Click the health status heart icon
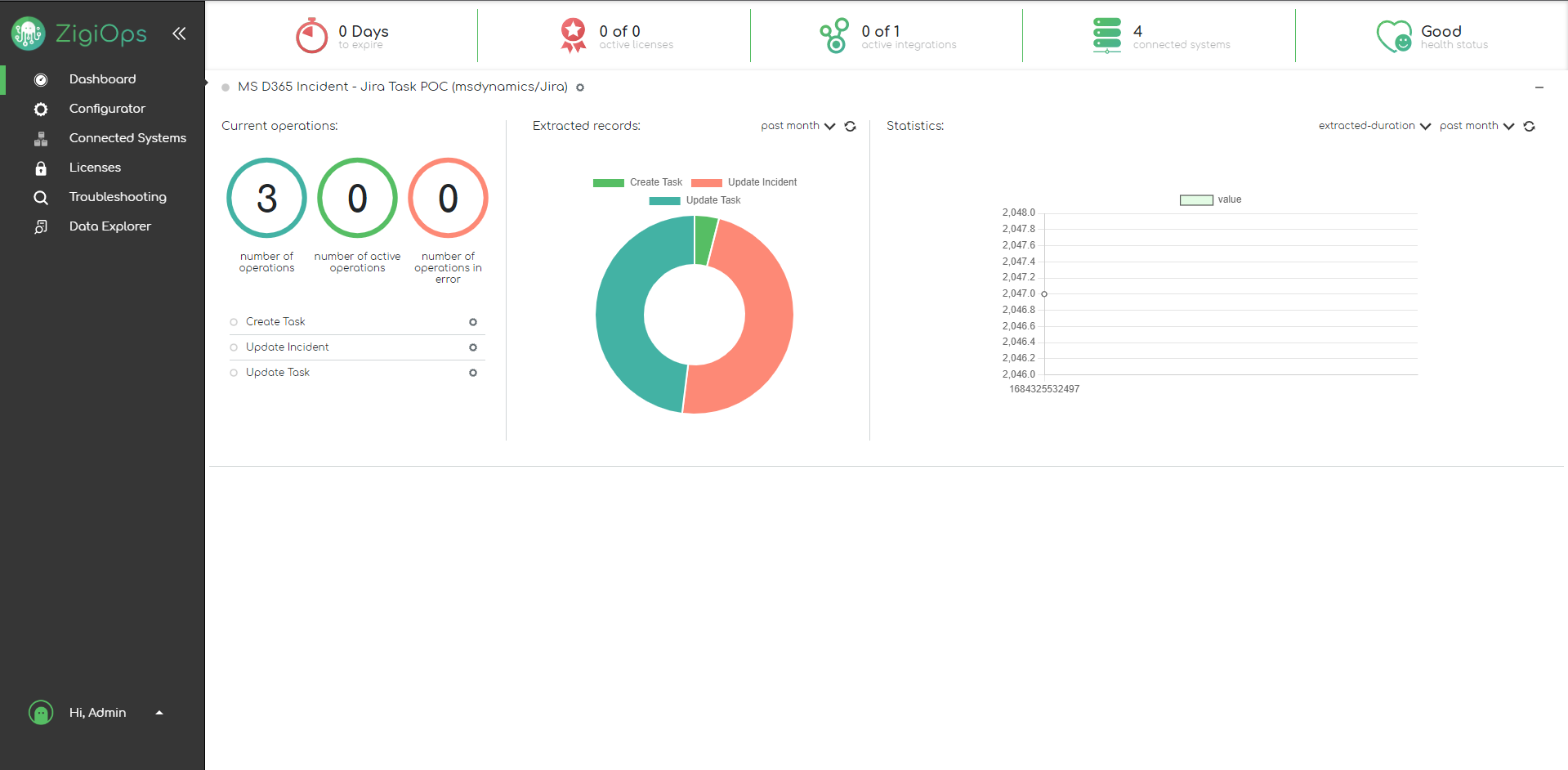The image size is (1568, 770). (x=1394, y=35)
